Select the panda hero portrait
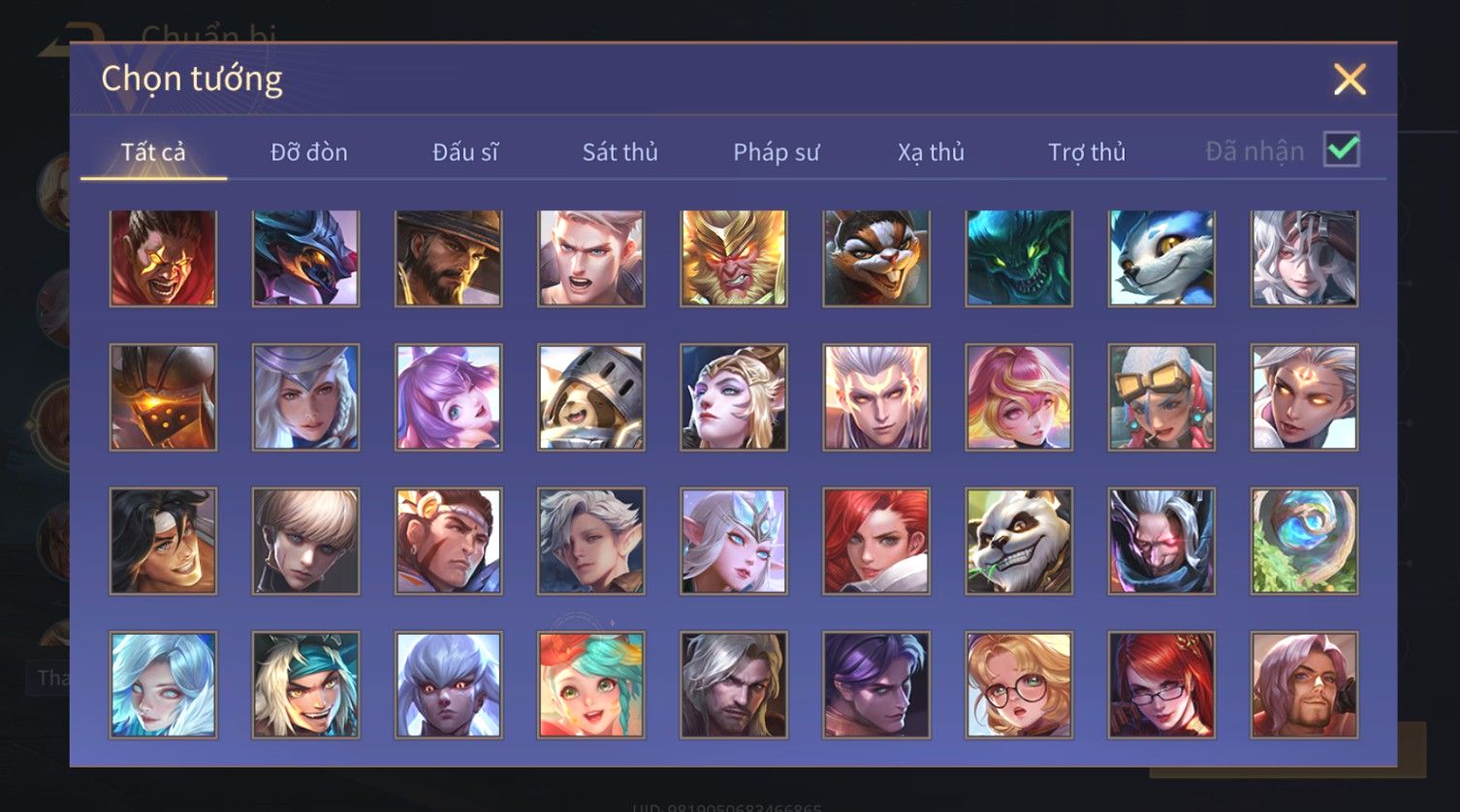1460x812 pixels. [x=1019, y=541]
